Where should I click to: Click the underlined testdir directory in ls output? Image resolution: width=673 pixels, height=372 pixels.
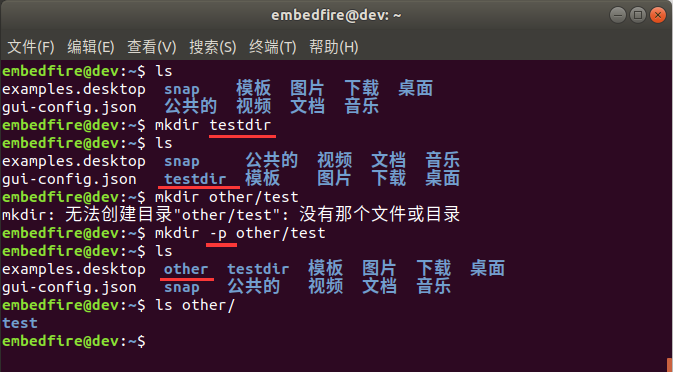tap(195, 179)
